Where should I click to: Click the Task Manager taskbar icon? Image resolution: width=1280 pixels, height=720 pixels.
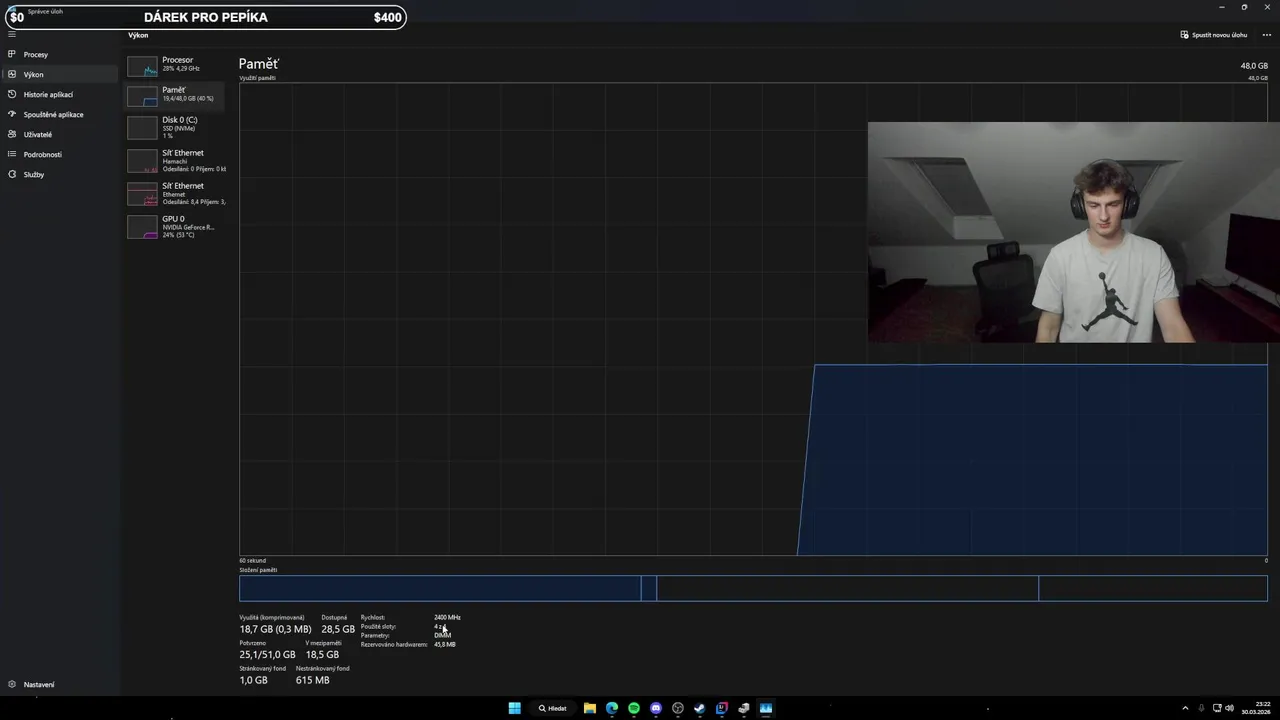tap(766, 708)
